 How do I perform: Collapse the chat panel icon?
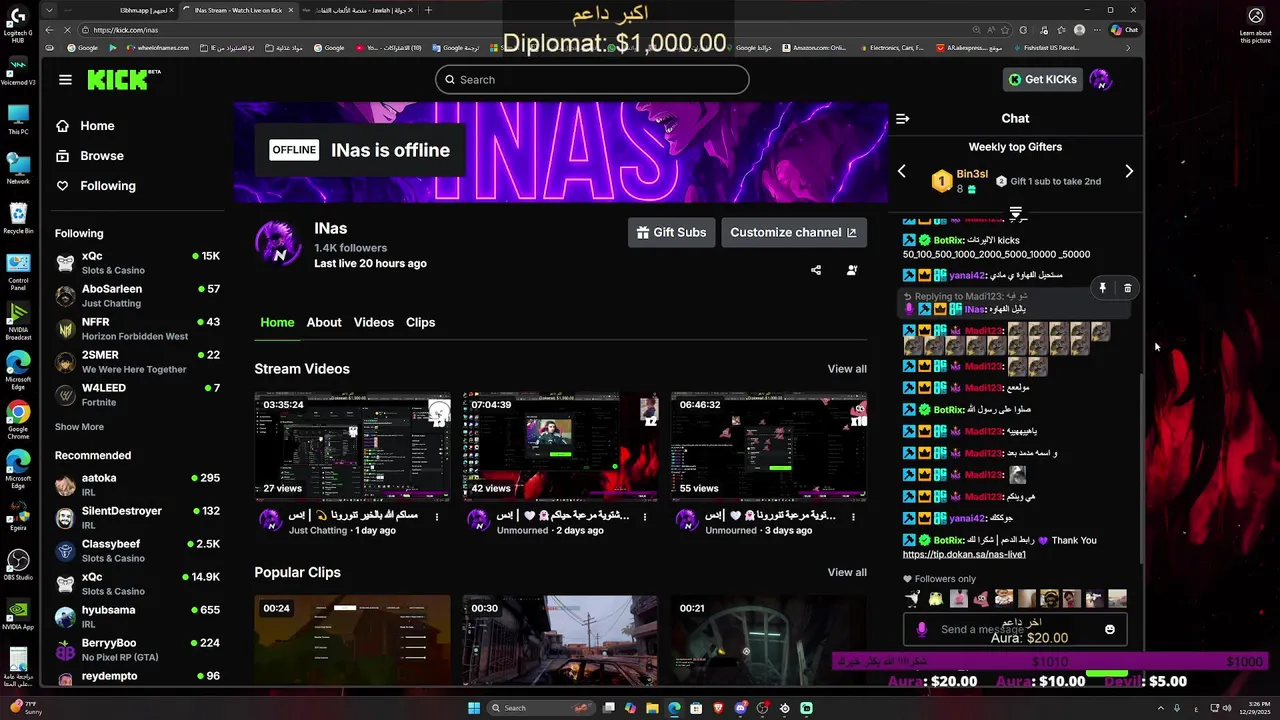902,118
